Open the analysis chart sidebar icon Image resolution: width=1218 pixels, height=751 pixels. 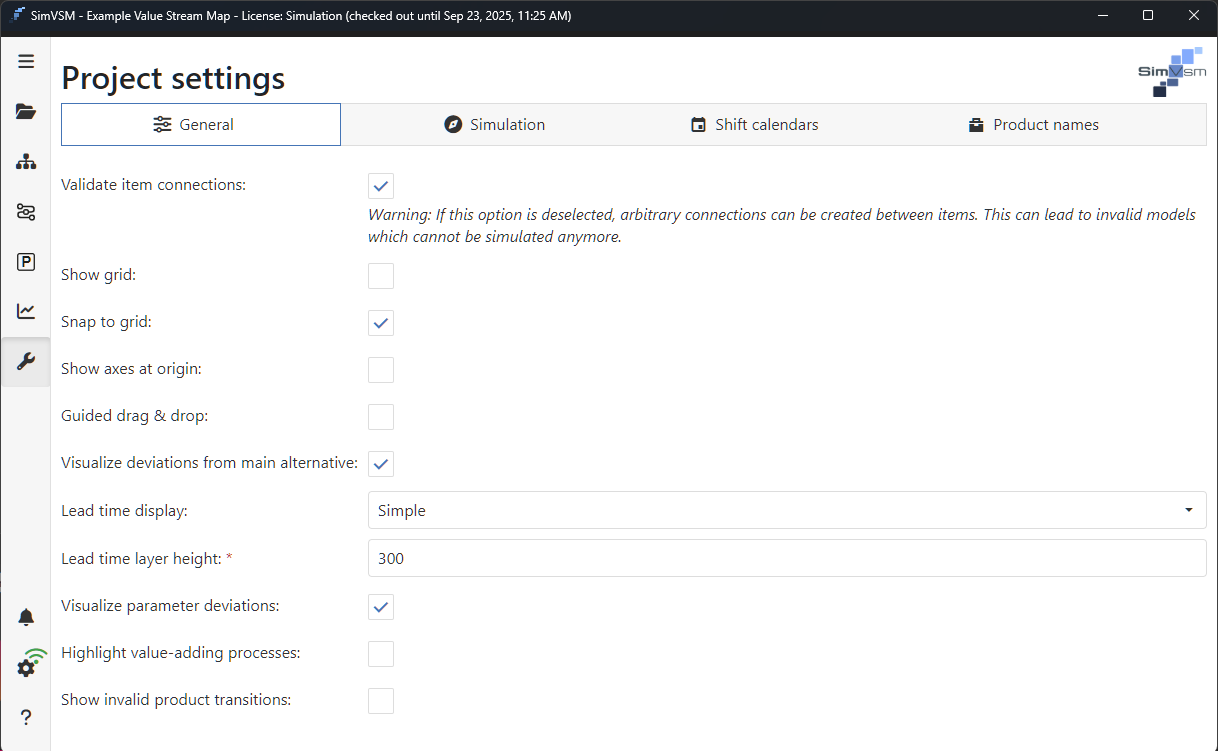tap(25, 311)
